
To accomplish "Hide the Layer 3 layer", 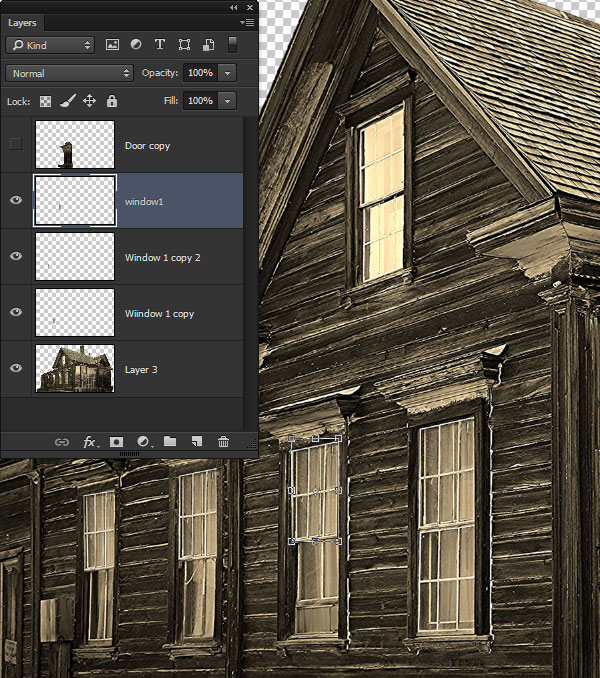I will [x=15, y=369].
